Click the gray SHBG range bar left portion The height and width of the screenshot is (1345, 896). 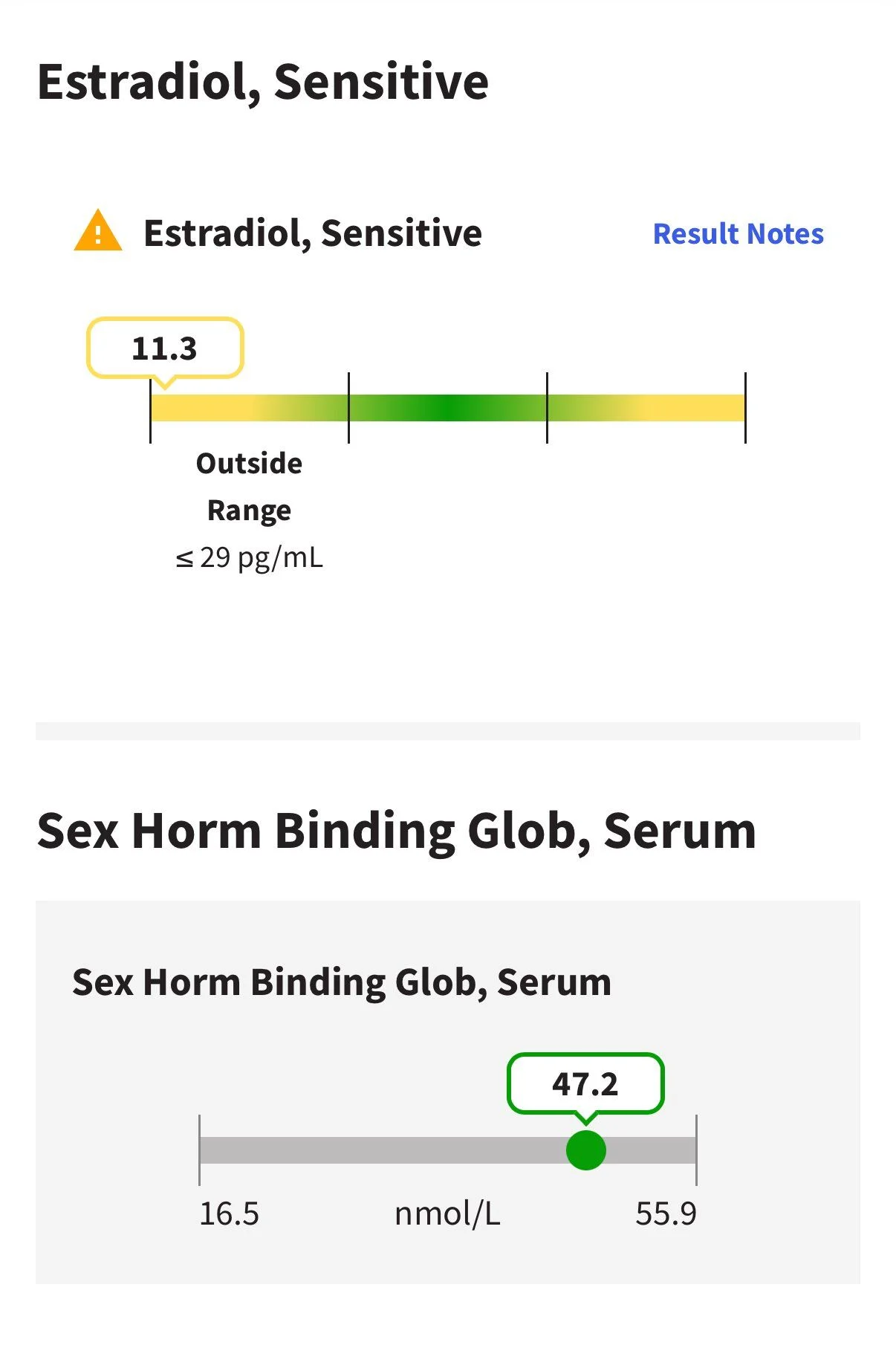pos(383,1150)
